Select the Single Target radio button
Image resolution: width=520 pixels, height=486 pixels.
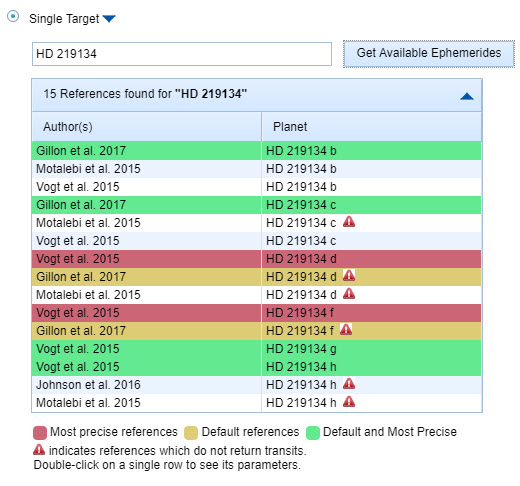pyautogui.click(x=13, y=16)
